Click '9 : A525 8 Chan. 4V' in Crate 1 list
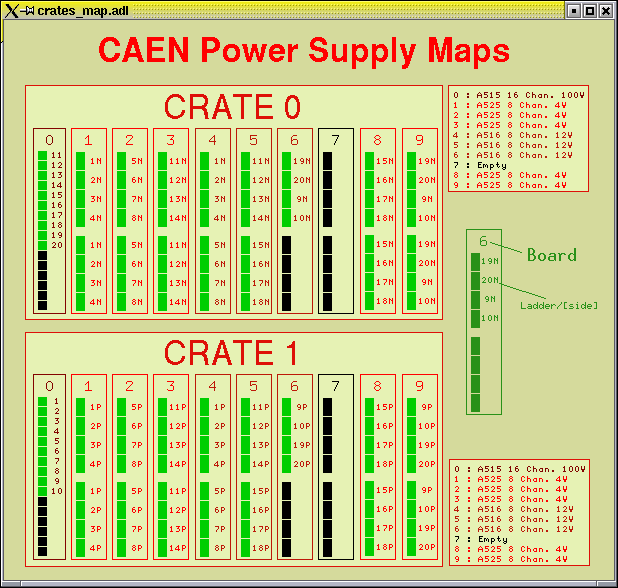This screenshot has height=588, width=618. (x=511, y=559)
